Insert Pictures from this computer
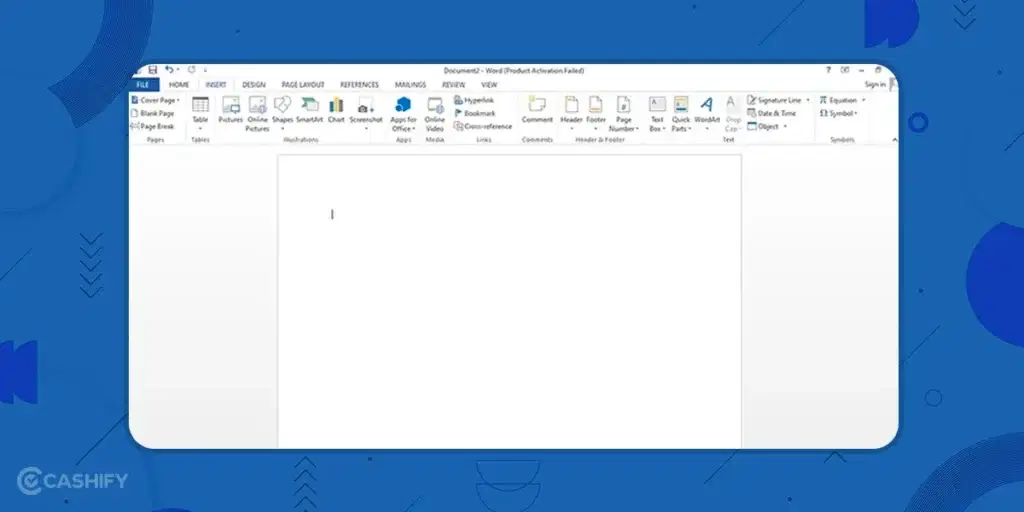 point(231,111)
